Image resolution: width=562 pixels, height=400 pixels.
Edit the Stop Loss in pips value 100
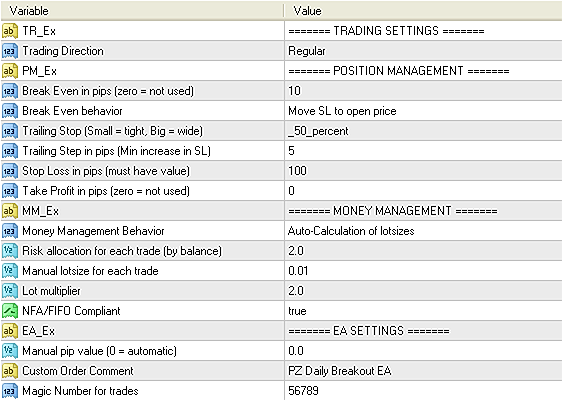pos(423,171)
